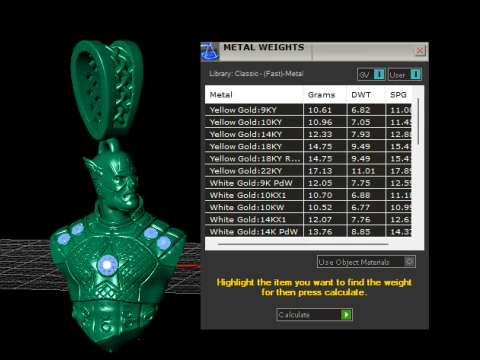480x360 pixels.
Task: Select the Yellow Gold:9KY row
Action: coord(308,110)
